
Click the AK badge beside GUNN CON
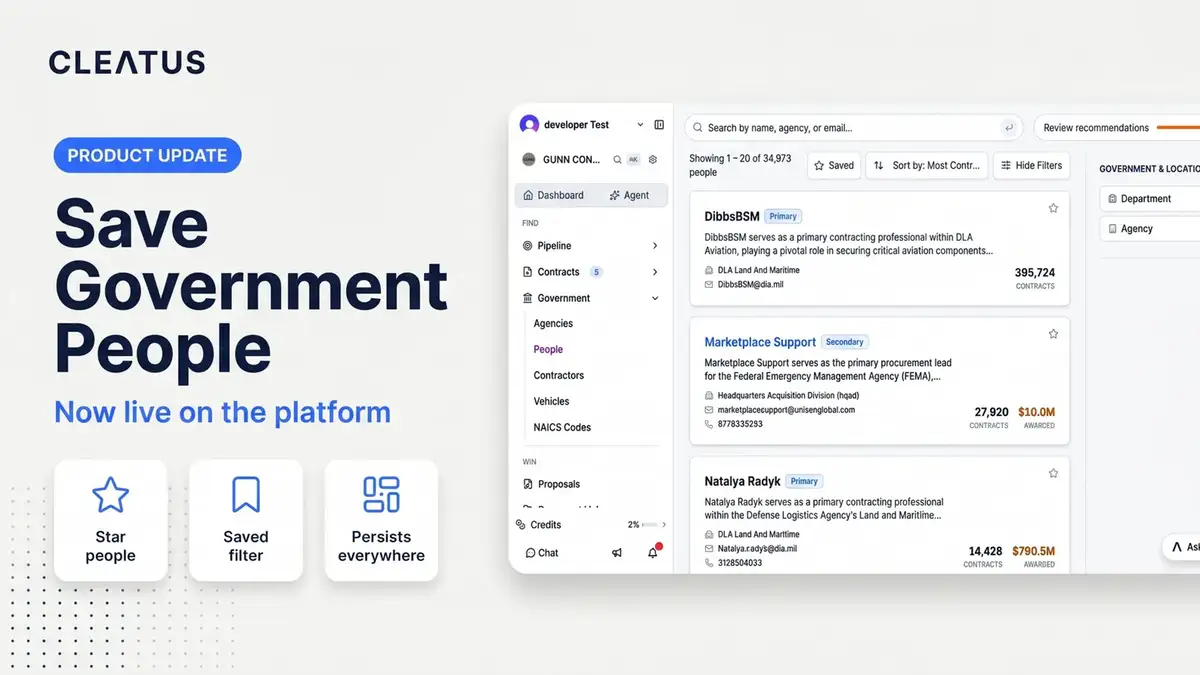(633, 159)
